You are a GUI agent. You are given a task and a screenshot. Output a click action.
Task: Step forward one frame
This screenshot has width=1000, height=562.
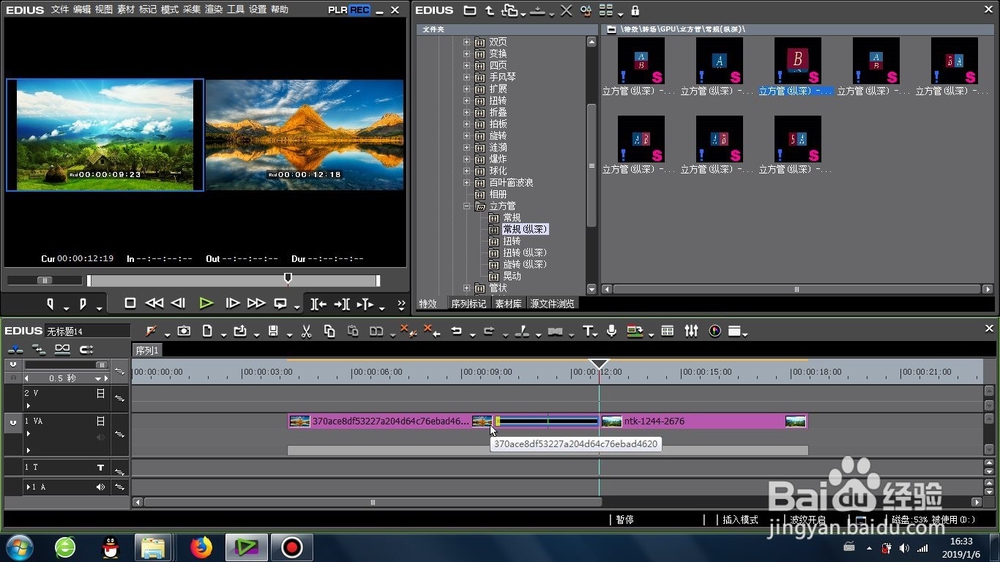(232, 303)
